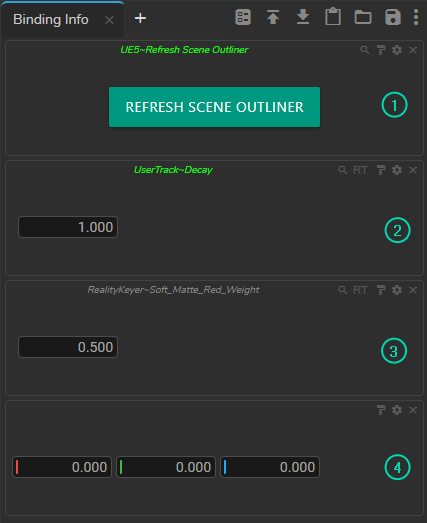Click search icon for UE5~Refresh Scene Outliner
The width and height of the screenshot is (427, 523).
click(365, 50)
